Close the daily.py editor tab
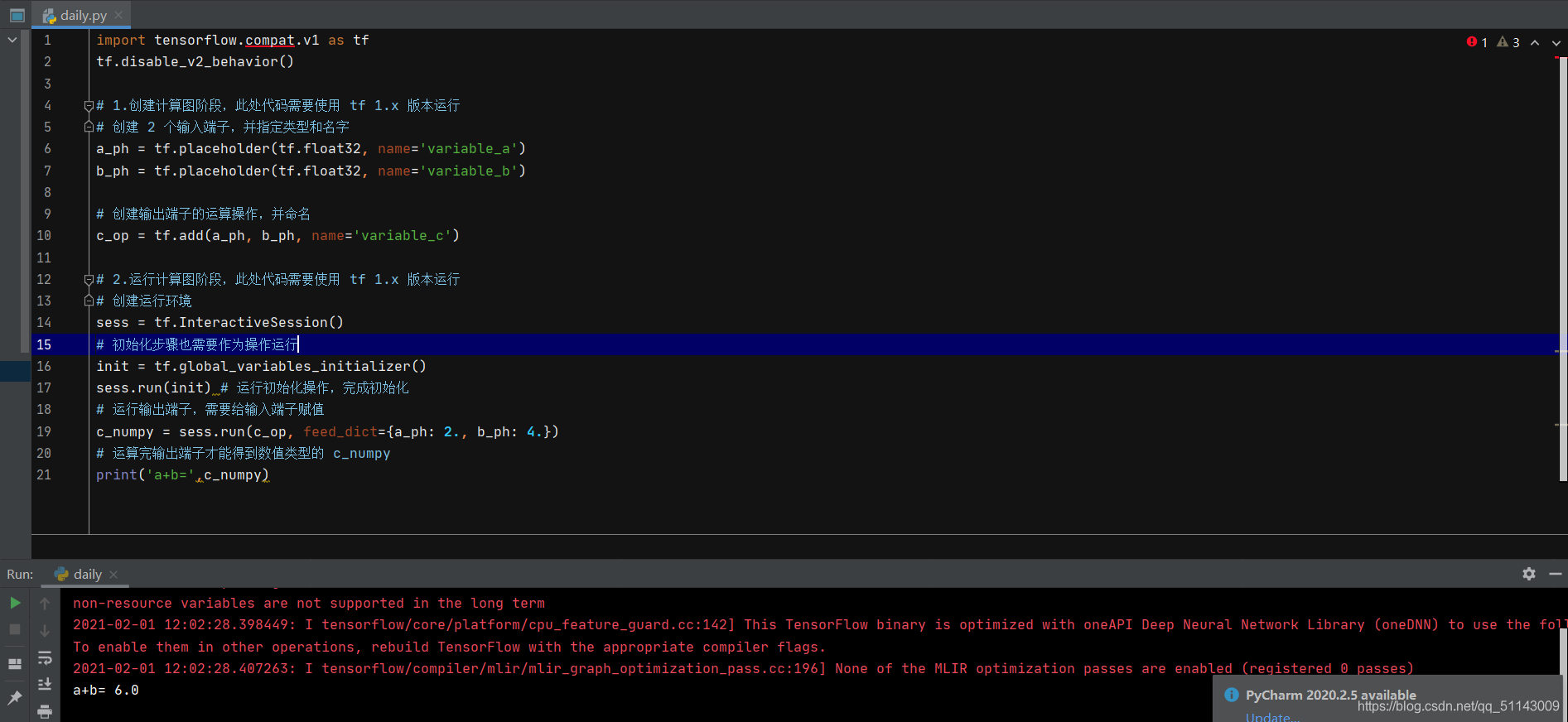This screenshot has width=1568, height=722. click(x=119, y=15)
